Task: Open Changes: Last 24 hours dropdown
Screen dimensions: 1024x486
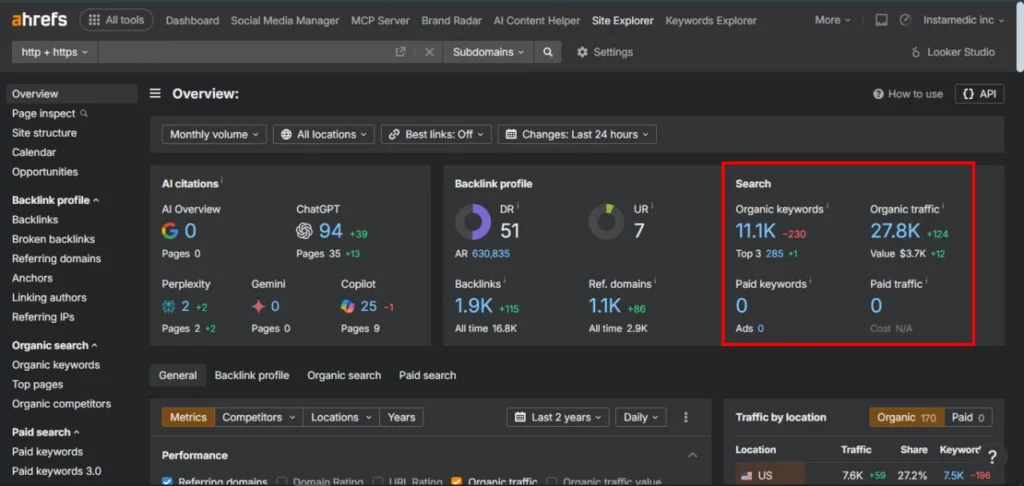Action: pos(577,135)
